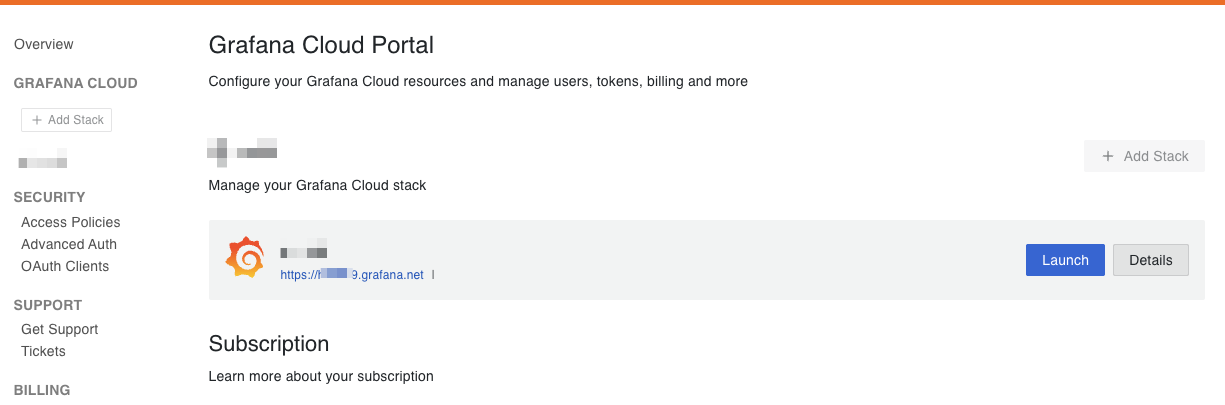The height and width of the screenshot is (405, 1225).
Task: Select Advanced Auth in the sidebar
Action: (x=69, y=244)
